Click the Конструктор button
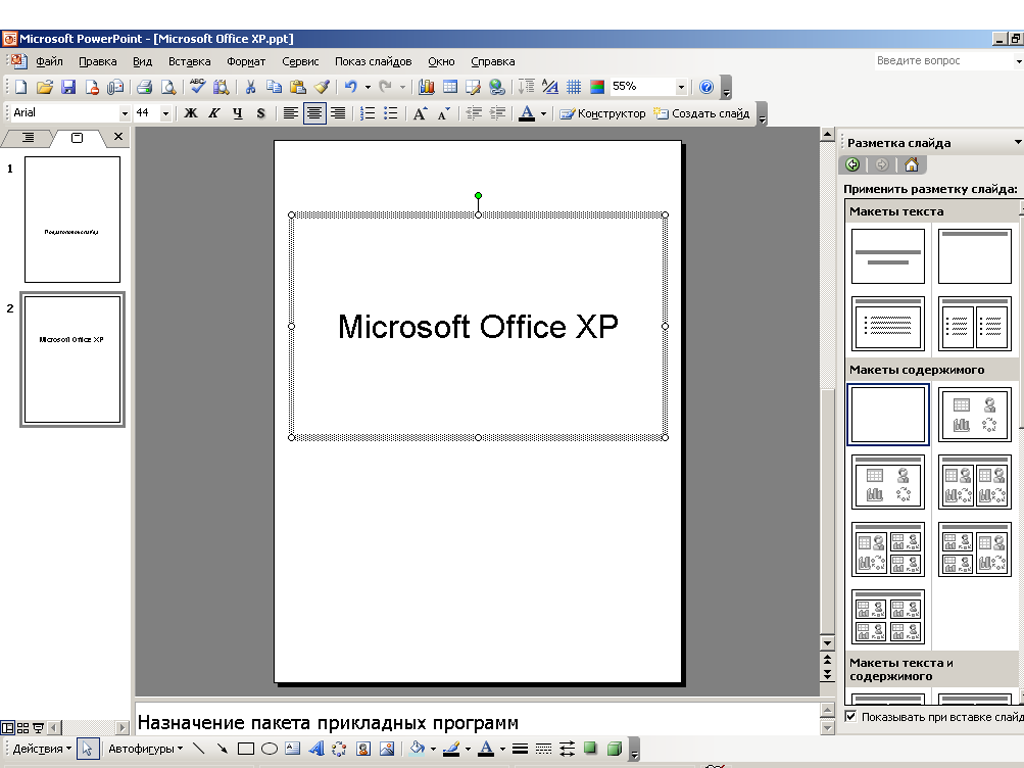Screen dimensions: 1024x768 point(603,114)
